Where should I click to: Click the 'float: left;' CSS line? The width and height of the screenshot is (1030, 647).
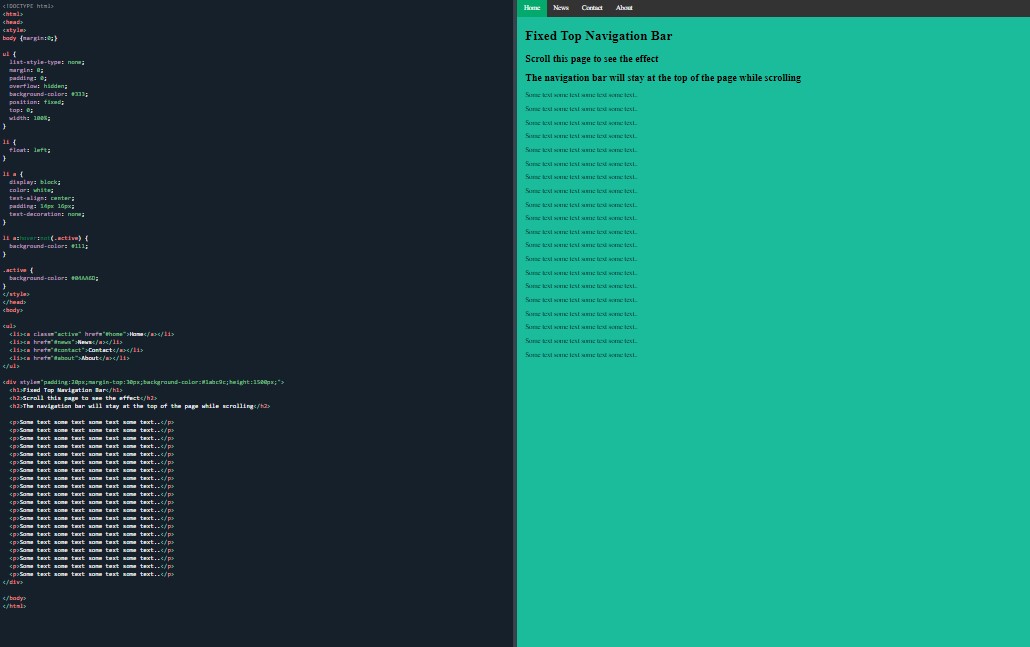click(x=29, y=150)
